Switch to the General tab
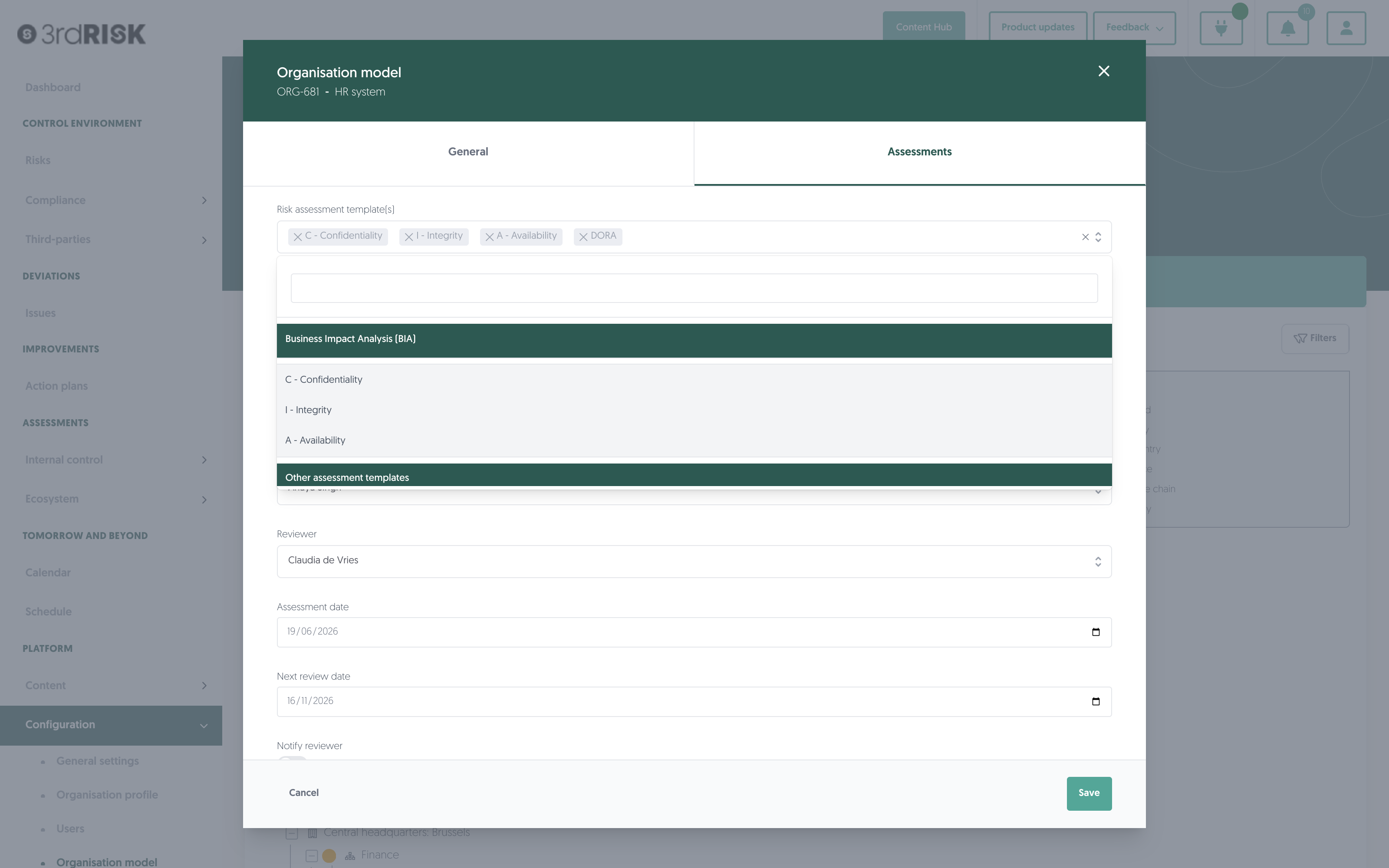Image resolution: width=1389 pixels, height=868 pixels. [468, 153]
